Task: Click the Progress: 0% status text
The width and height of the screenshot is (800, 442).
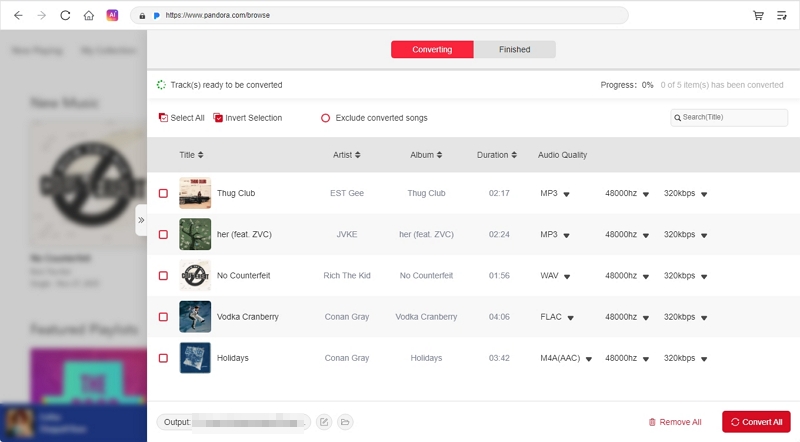Action: [x=627, y=85]
